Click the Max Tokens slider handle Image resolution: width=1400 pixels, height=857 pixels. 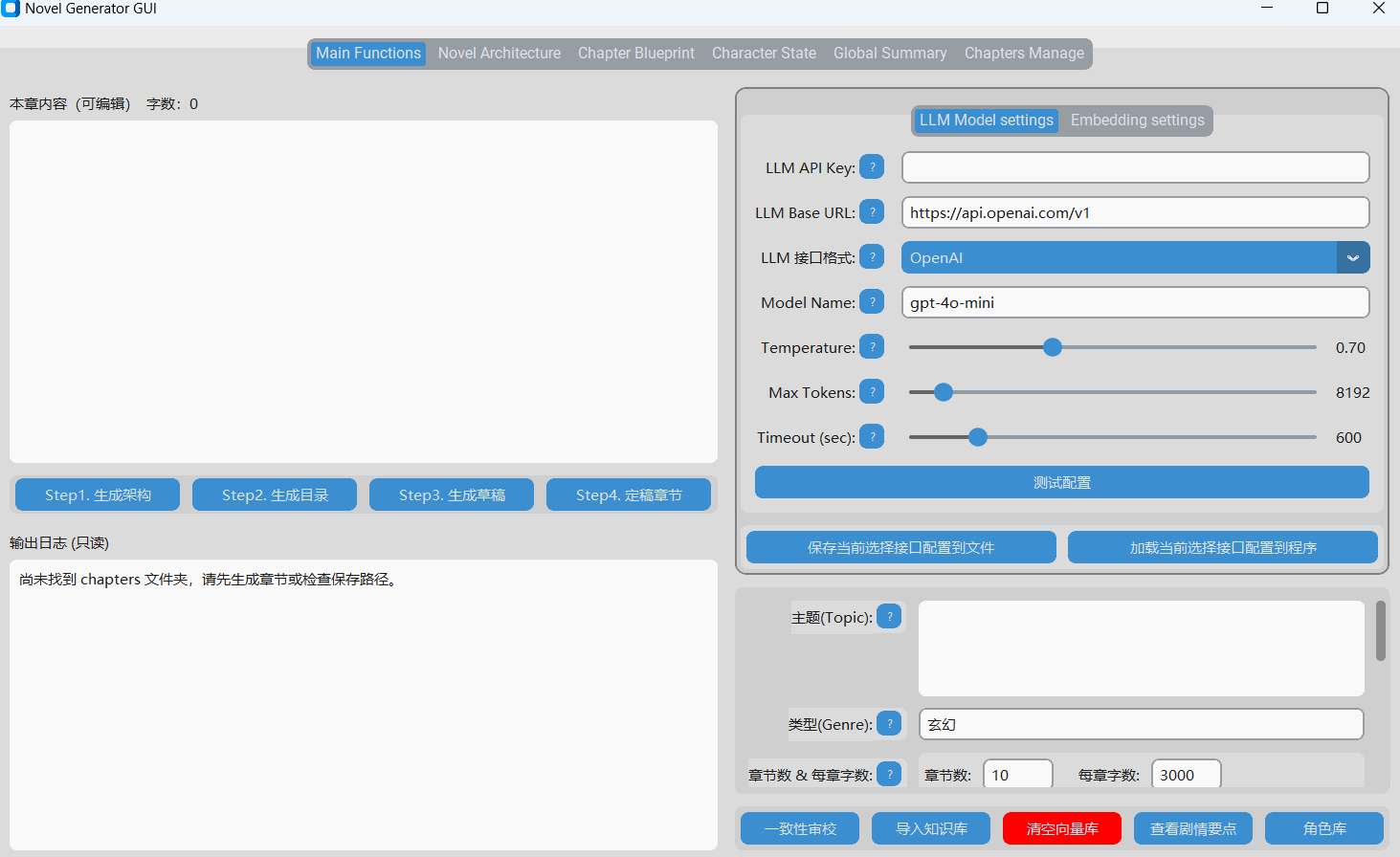(944, 392)
